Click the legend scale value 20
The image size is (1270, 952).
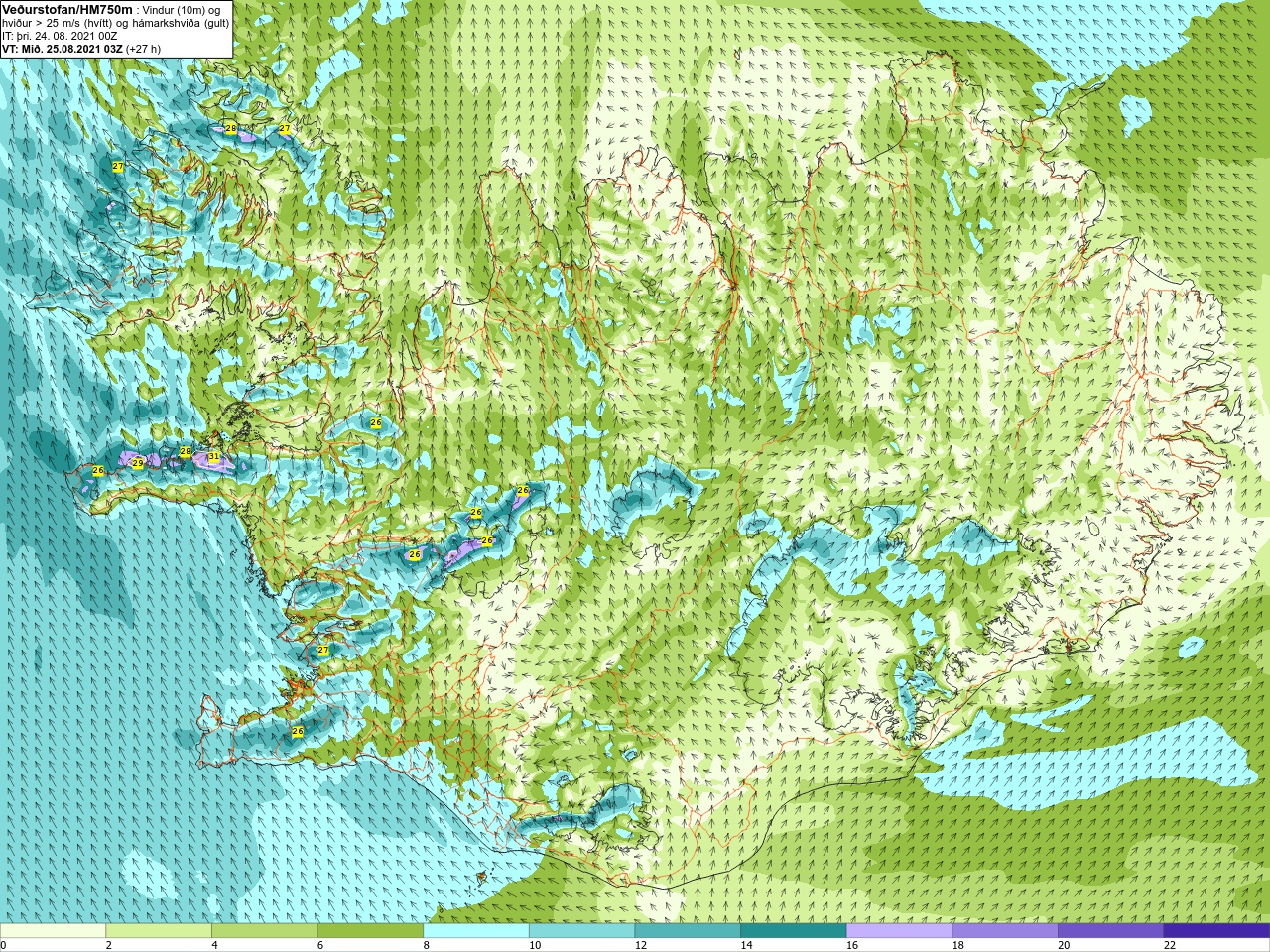pyautogui.click(x=1064, y=945)
